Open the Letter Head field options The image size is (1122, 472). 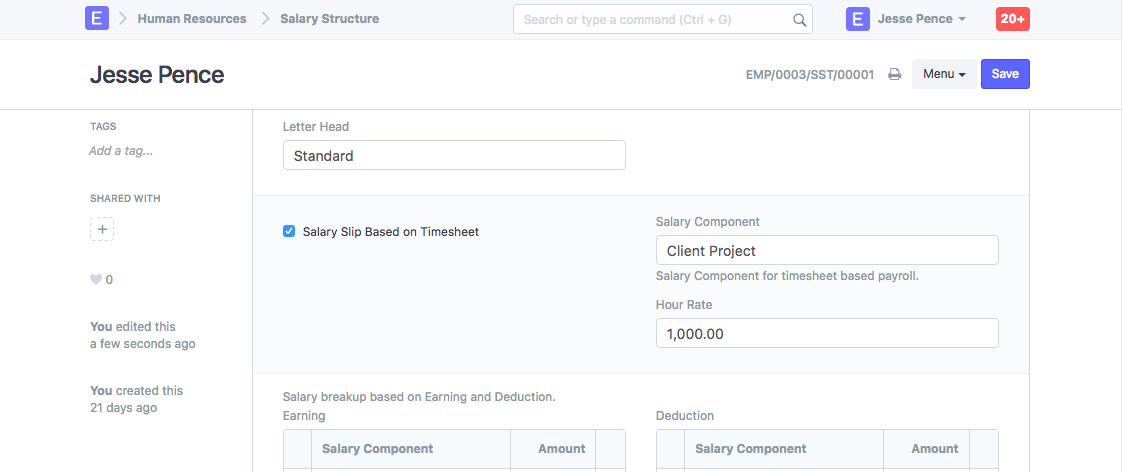coord(454,155)
